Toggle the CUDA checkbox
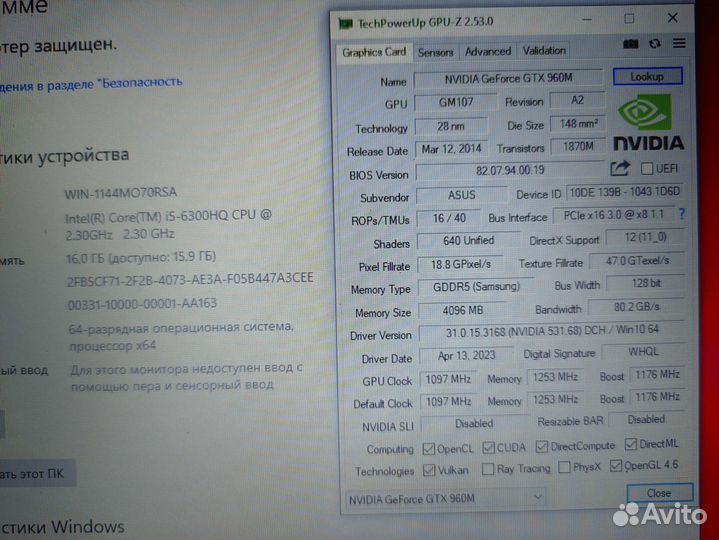 [488, 447]
